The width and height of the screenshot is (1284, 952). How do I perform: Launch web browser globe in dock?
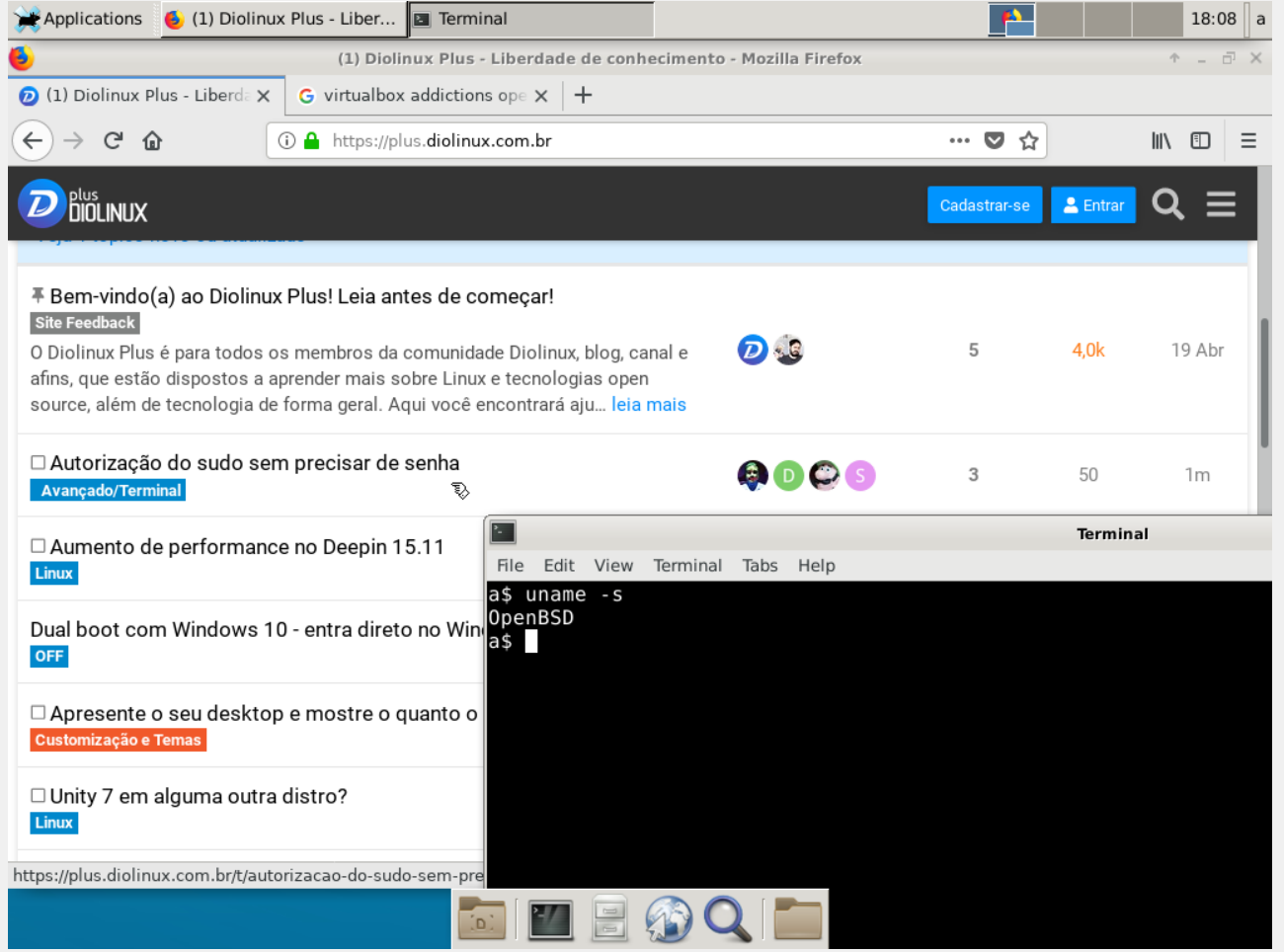[669, 919]
